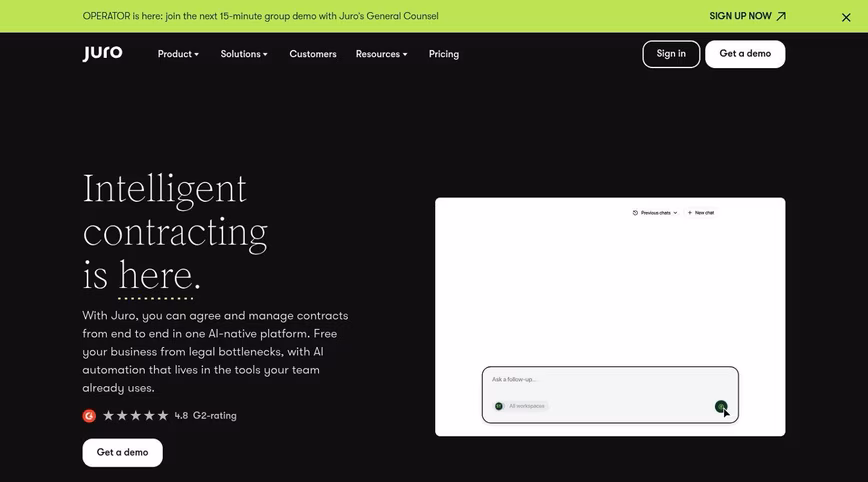Expand the Solutions dropdown menu
The width and height of the screenshot is (868, 482).
click(x=244, y=54)
